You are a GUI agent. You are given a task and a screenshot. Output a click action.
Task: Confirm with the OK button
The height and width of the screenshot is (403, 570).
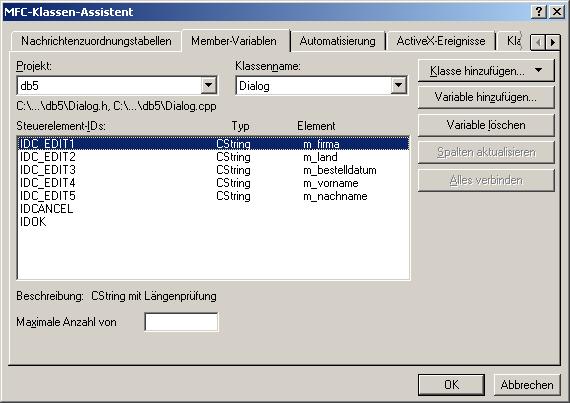coord(451,384)
